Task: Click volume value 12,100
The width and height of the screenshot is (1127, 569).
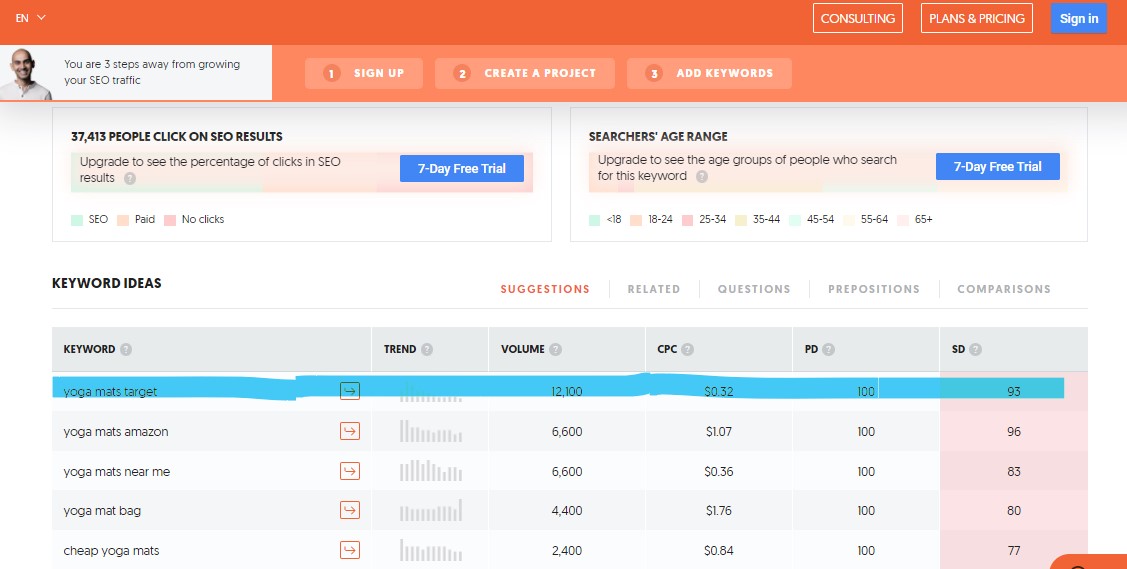Action: [x=566, y=392]
